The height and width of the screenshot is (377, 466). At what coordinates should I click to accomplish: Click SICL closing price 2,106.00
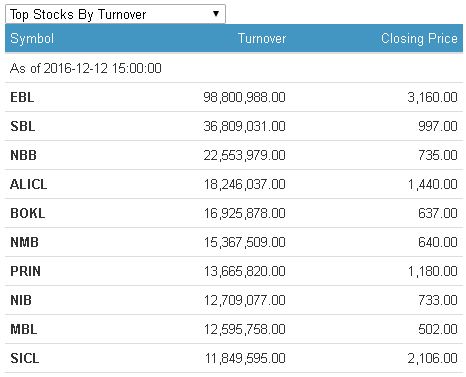click(433, 358)
